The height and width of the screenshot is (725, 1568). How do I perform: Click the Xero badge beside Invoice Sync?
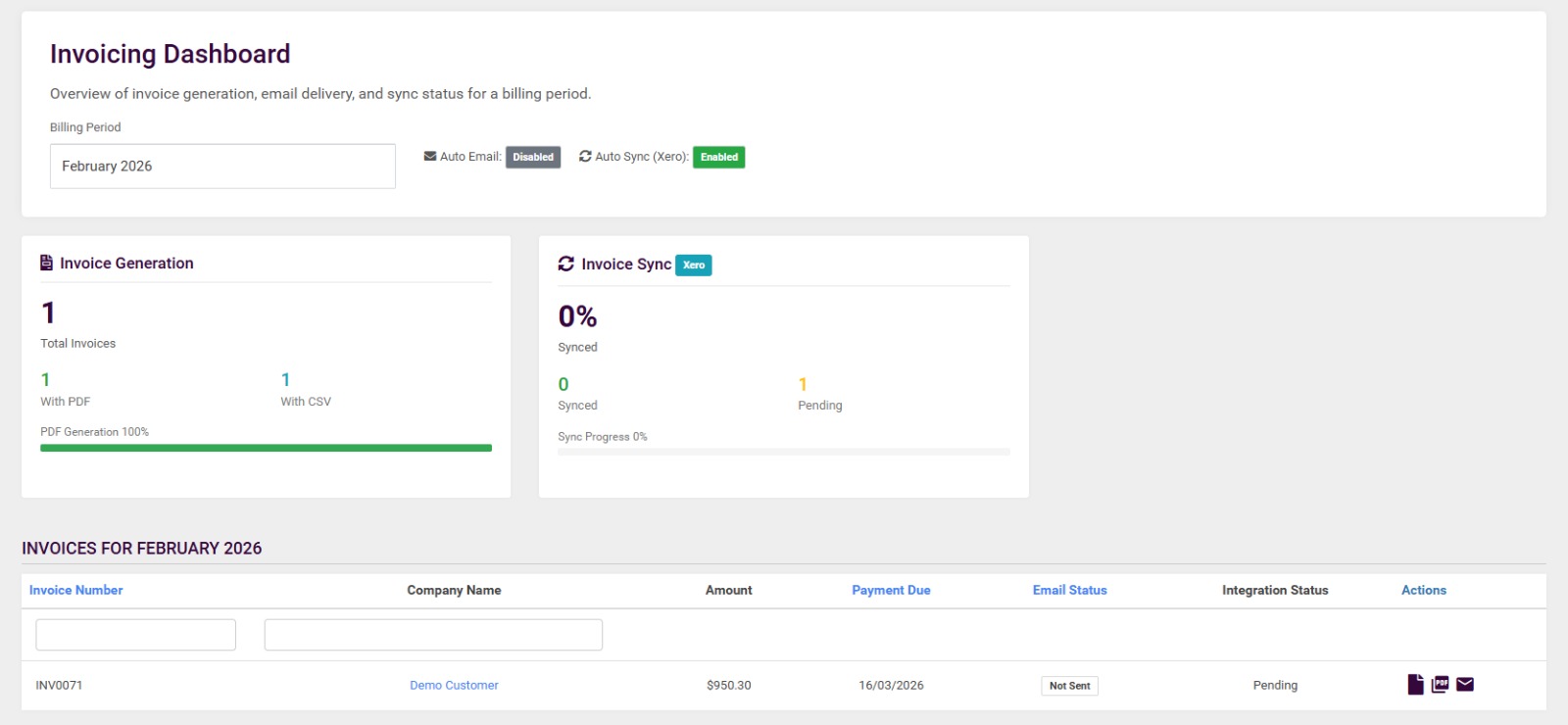[694, 266]
